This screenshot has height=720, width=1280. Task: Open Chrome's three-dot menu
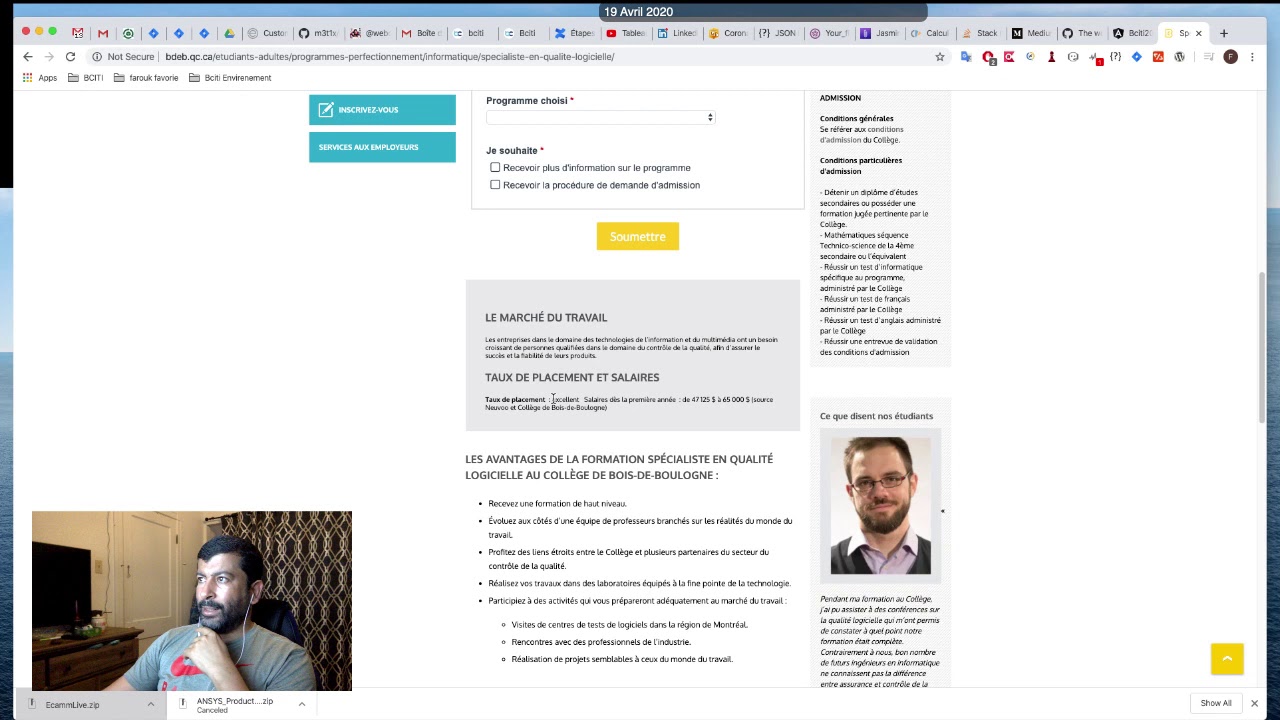point(1253,57)
